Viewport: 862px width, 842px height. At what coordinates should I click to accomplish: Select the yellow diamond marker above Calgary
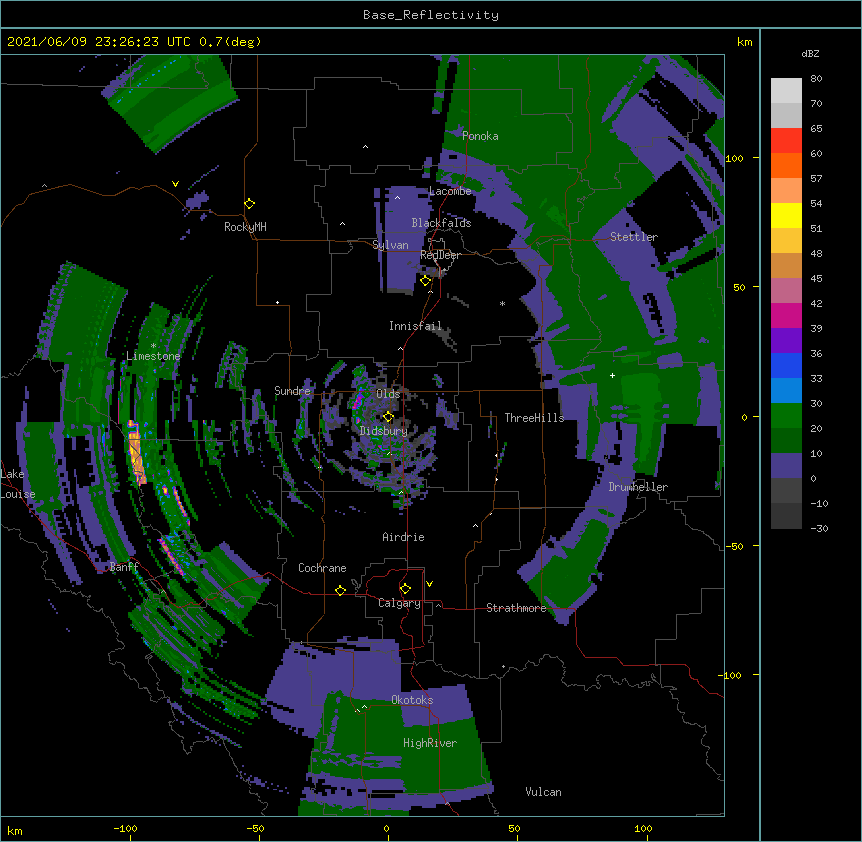point(405,589)
